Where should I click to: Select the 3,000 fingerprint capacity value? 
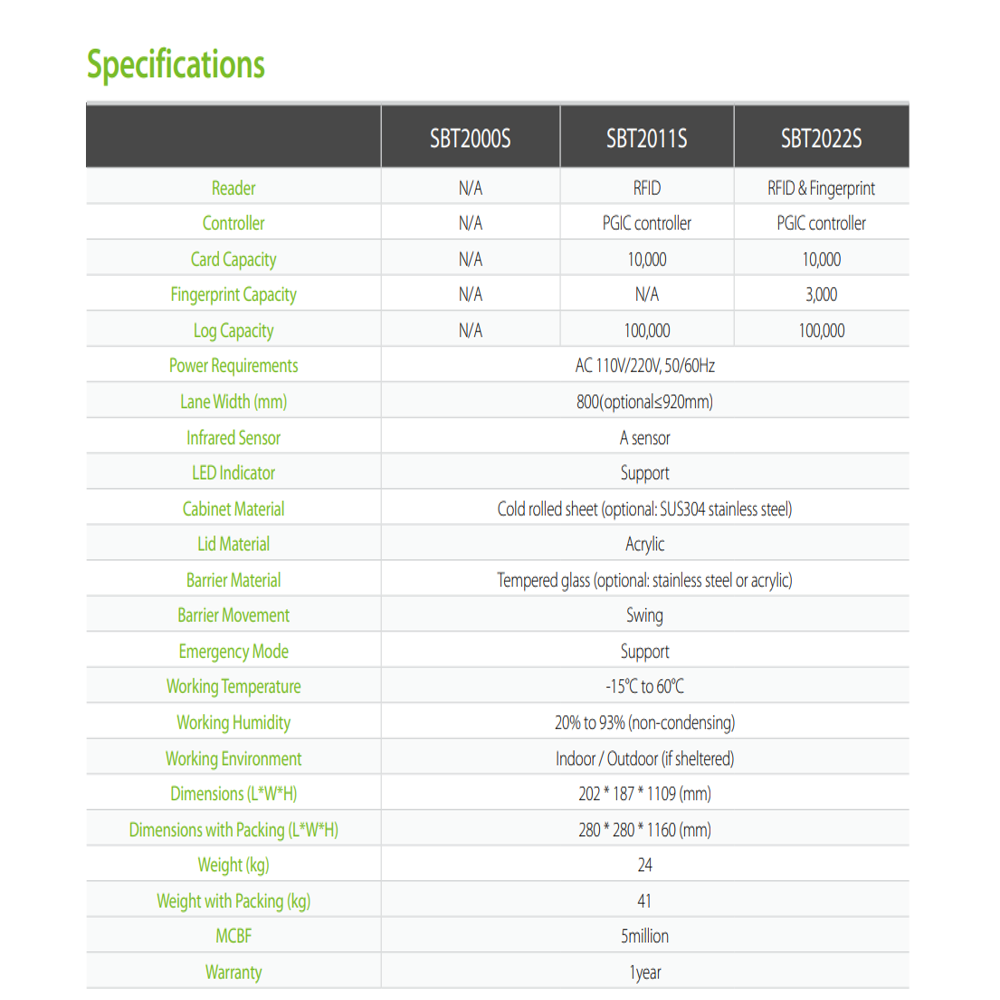(821, 295)
